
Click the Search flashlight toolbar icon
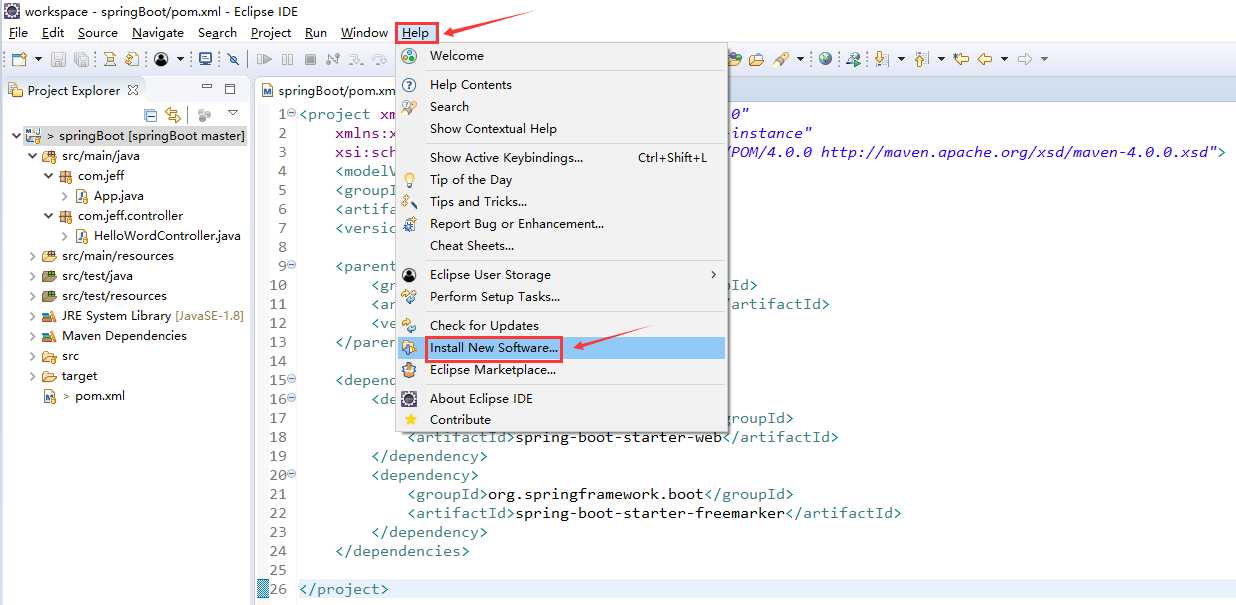coord(782,60)
